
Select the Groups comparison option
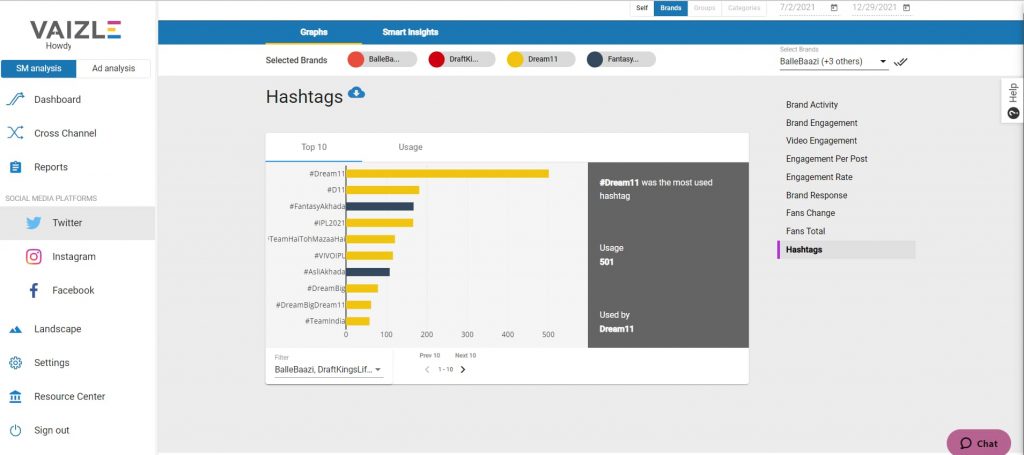(x=705, y=8)
